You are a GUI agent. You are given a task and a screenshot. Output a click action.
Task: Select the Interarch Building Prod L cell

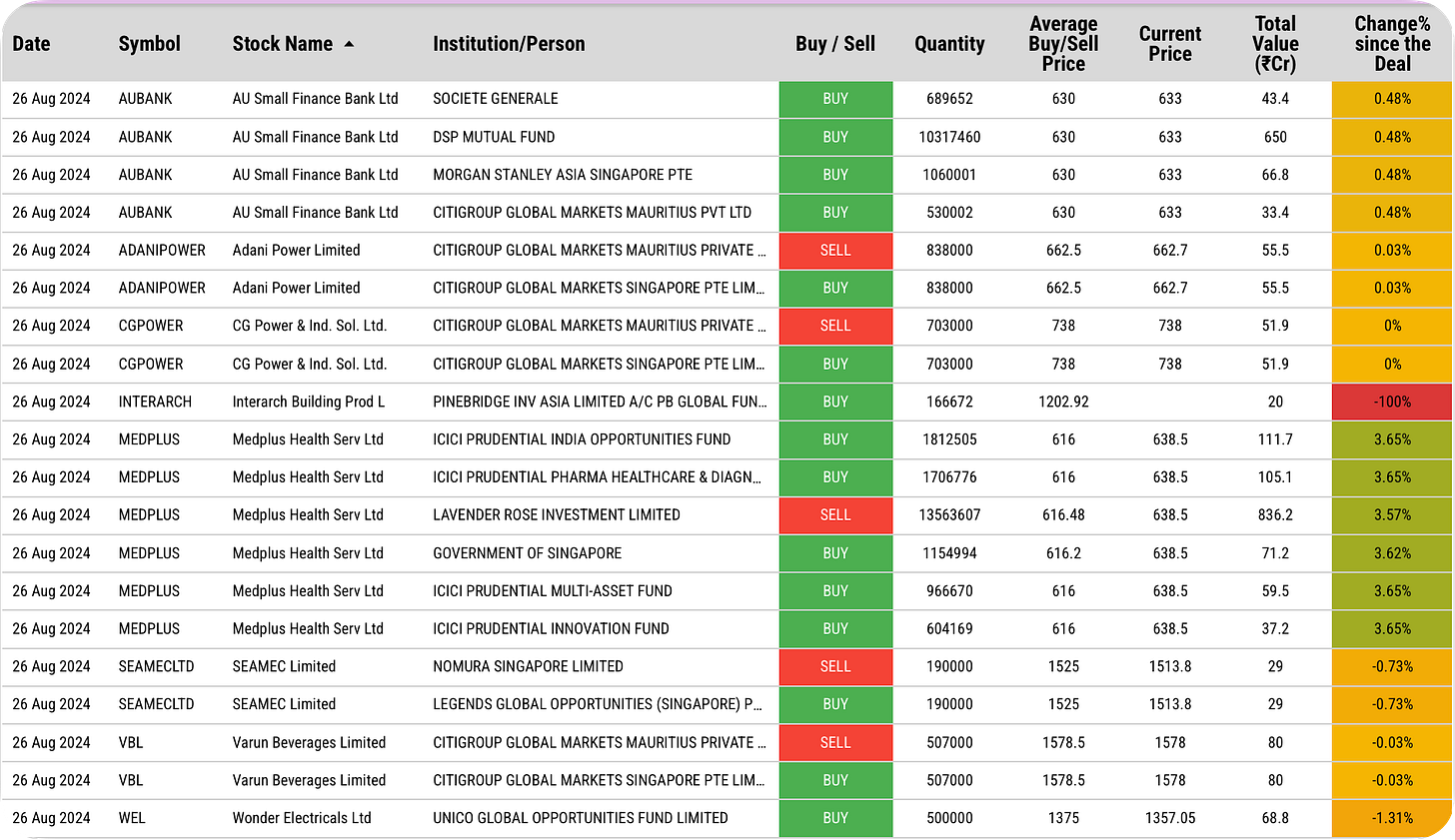pyautogui.click(x=309, y=402)
